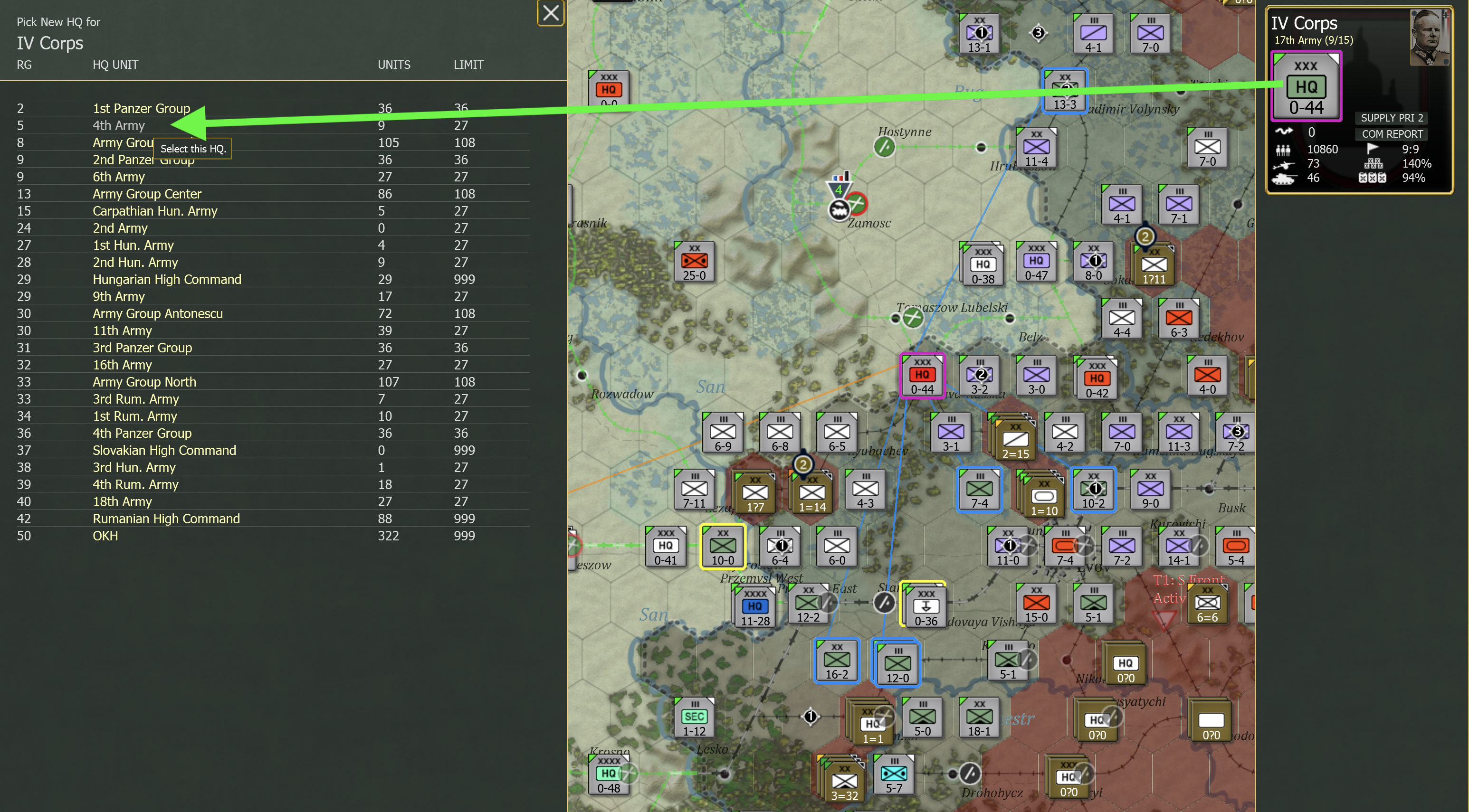This screenshot has width=1469, height=812.
Task: Select magenta-outlined HQ 0-44 counter on map
Action: (x=922, y=375)
